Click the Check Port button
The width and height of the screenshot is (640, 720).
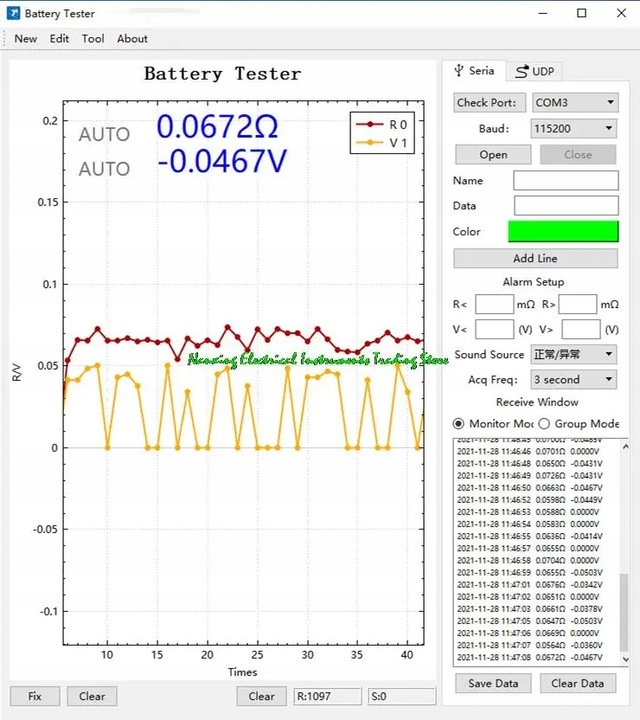[x=489, y=102]
